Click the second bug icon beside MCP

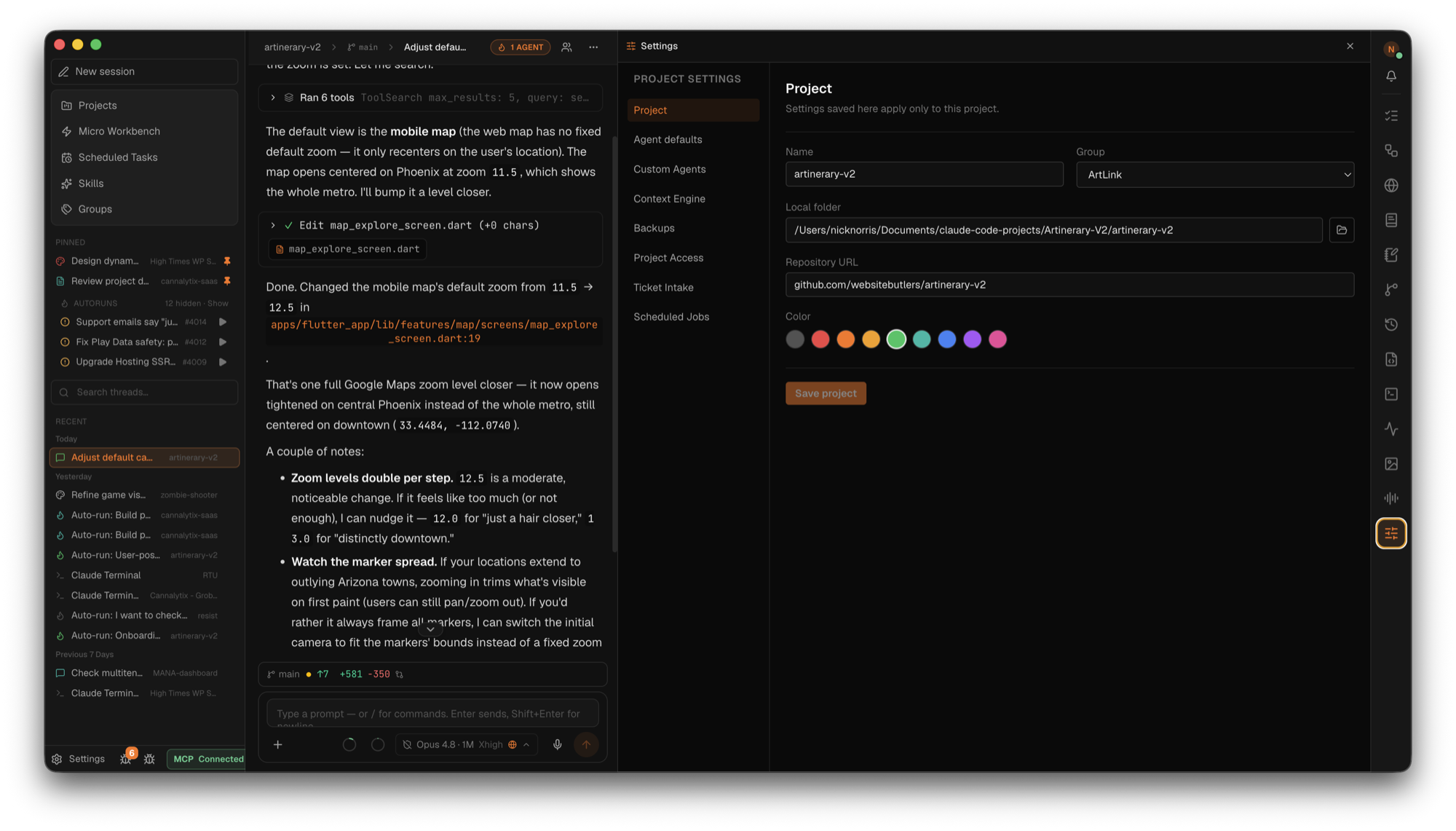point(149,759)
